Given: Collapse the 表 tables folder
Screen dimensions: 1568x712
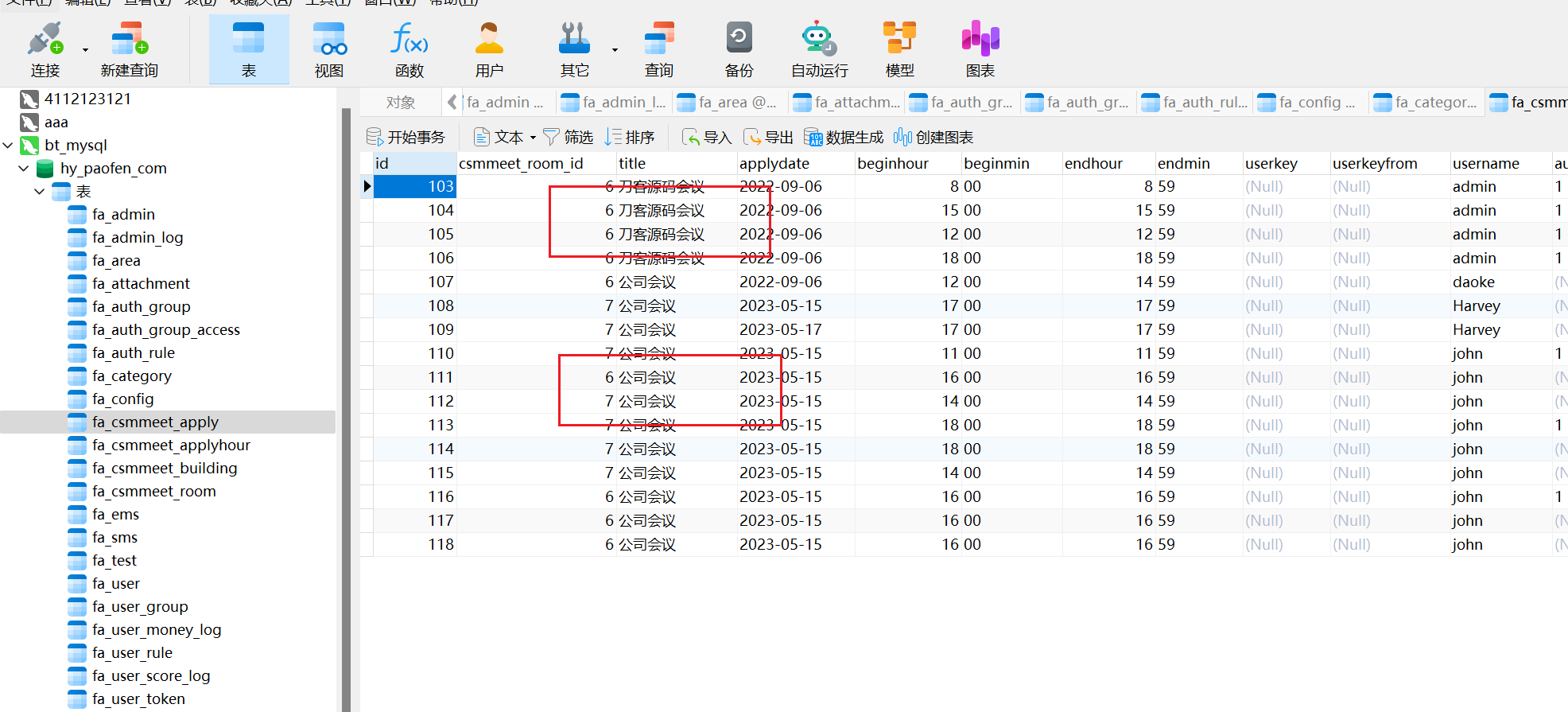Looking at the screenshot, I should [40, 192].
